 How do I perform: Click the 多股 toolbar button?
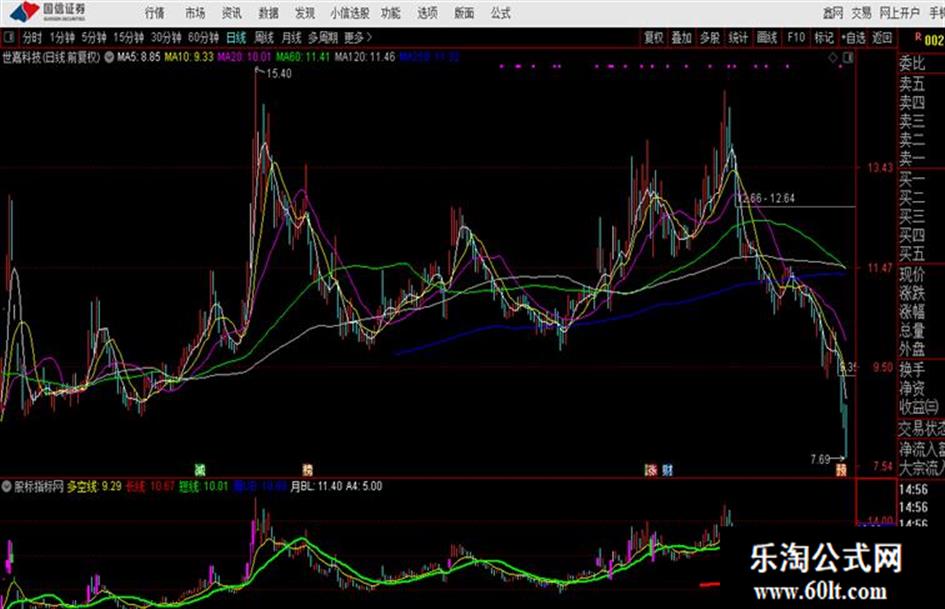pos(709,37)
